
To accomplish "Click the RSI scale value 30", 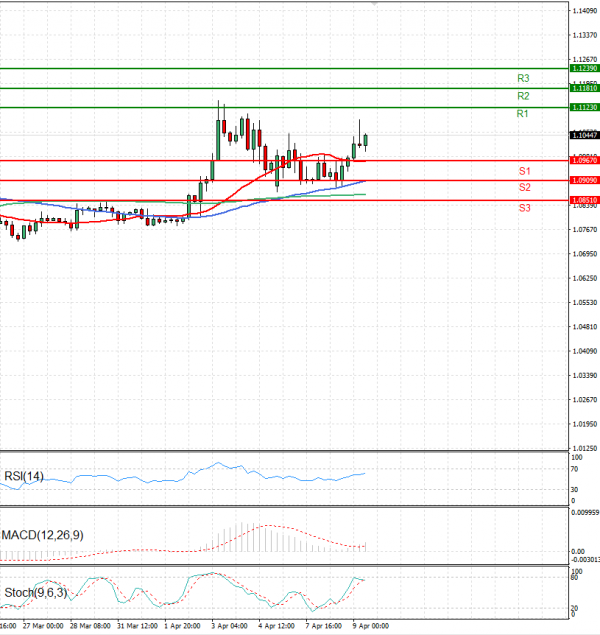I will pos(574,490).
